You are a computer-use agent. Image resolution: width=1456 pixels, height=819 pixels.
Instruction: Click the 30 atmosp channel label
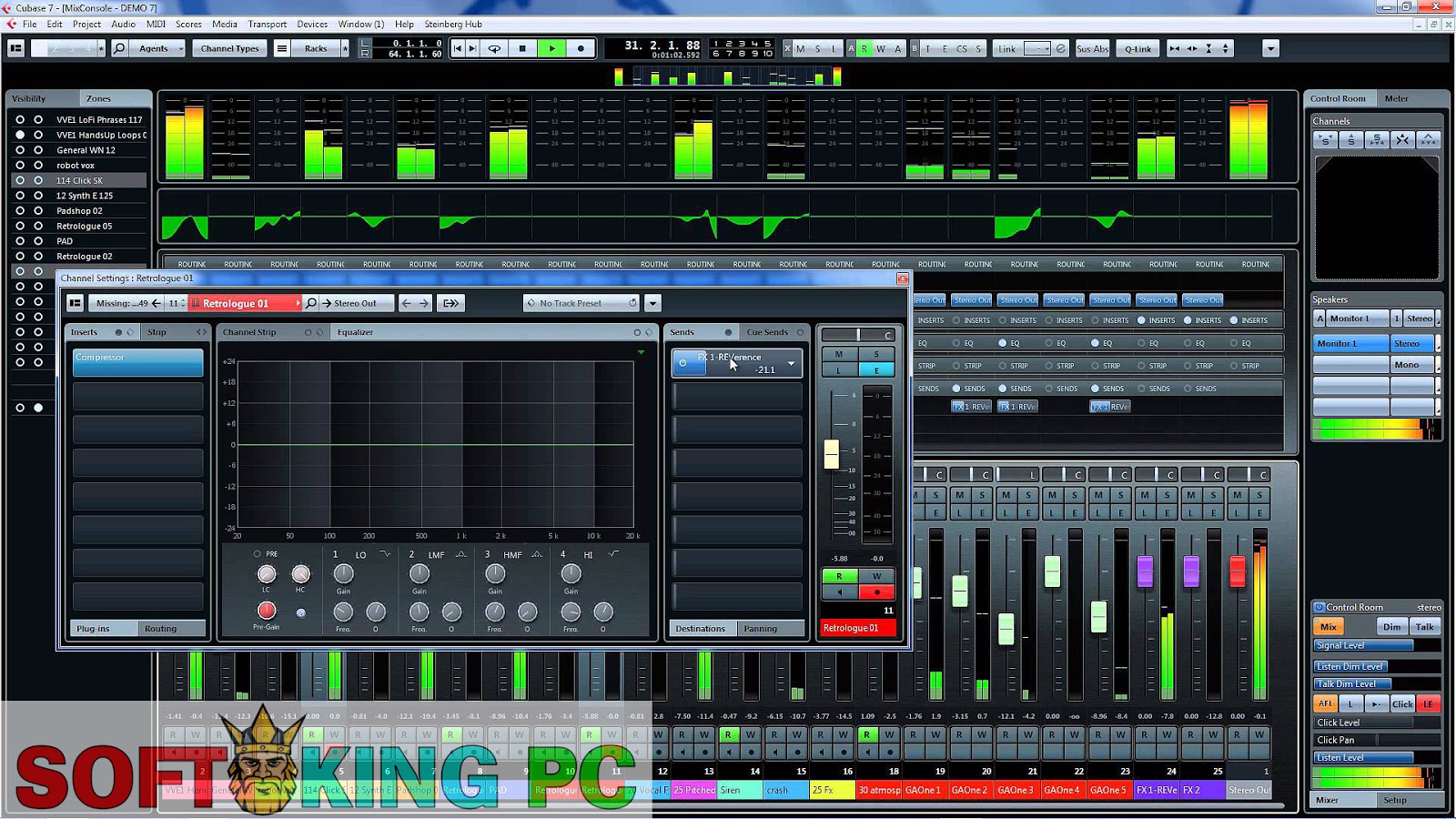pos(878,790)
